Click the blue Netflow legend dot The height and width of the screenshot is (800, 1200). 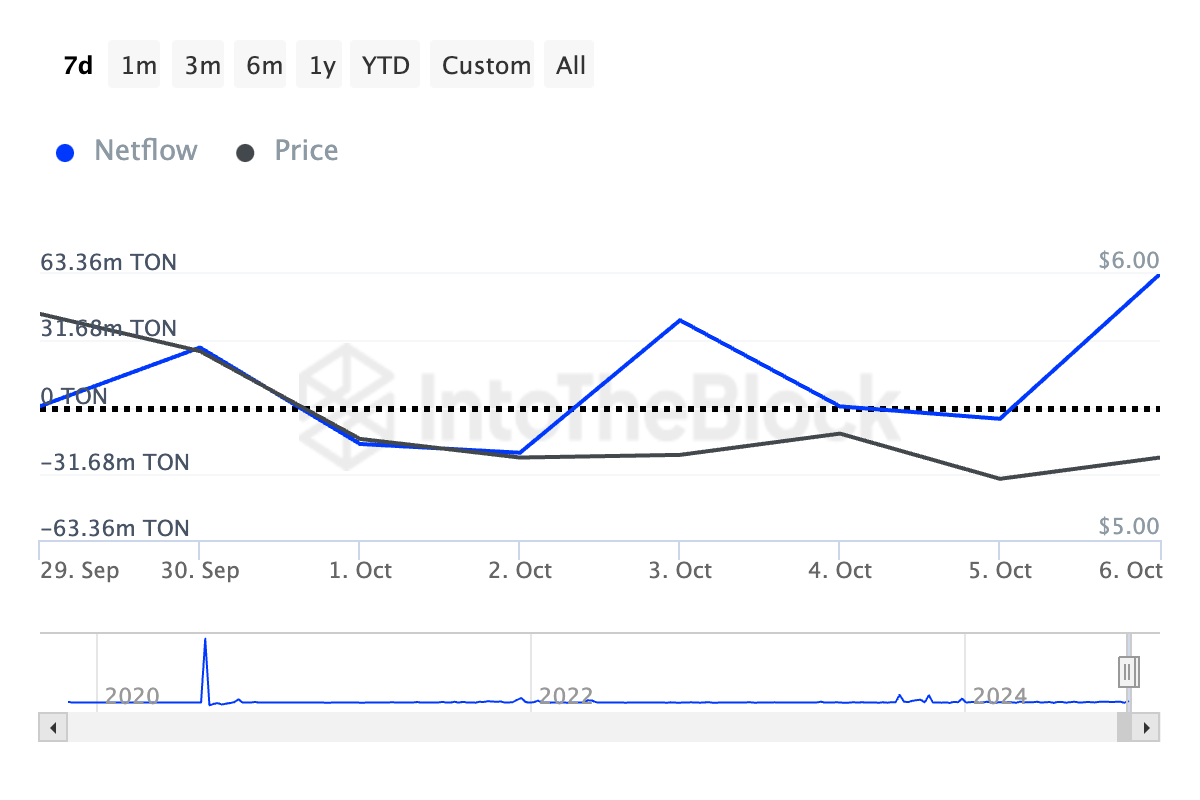(67, 153)
